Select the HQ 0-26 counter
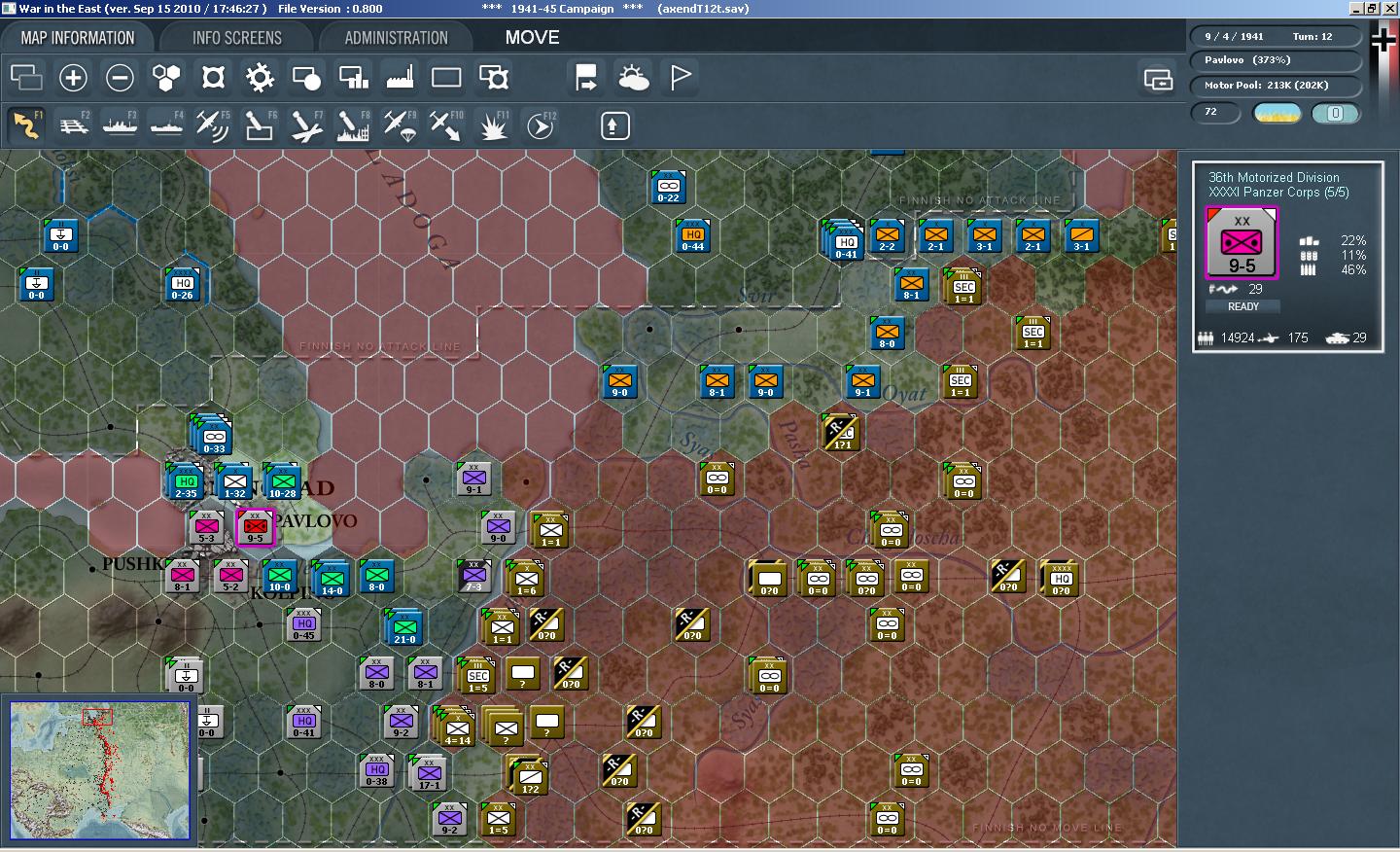 pyautogui.click(x=182, y=285)
